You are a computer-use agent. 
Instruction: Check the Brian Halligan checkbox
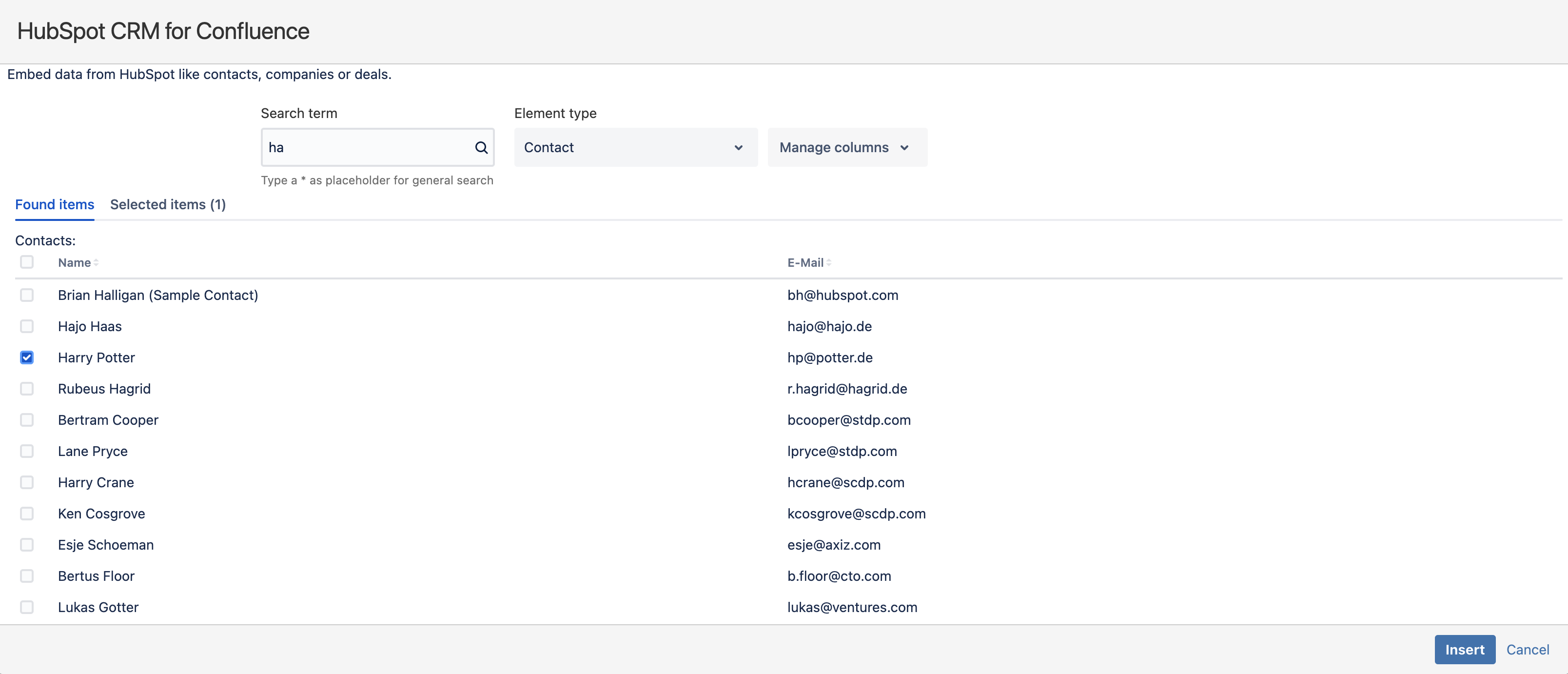(27, 295)
